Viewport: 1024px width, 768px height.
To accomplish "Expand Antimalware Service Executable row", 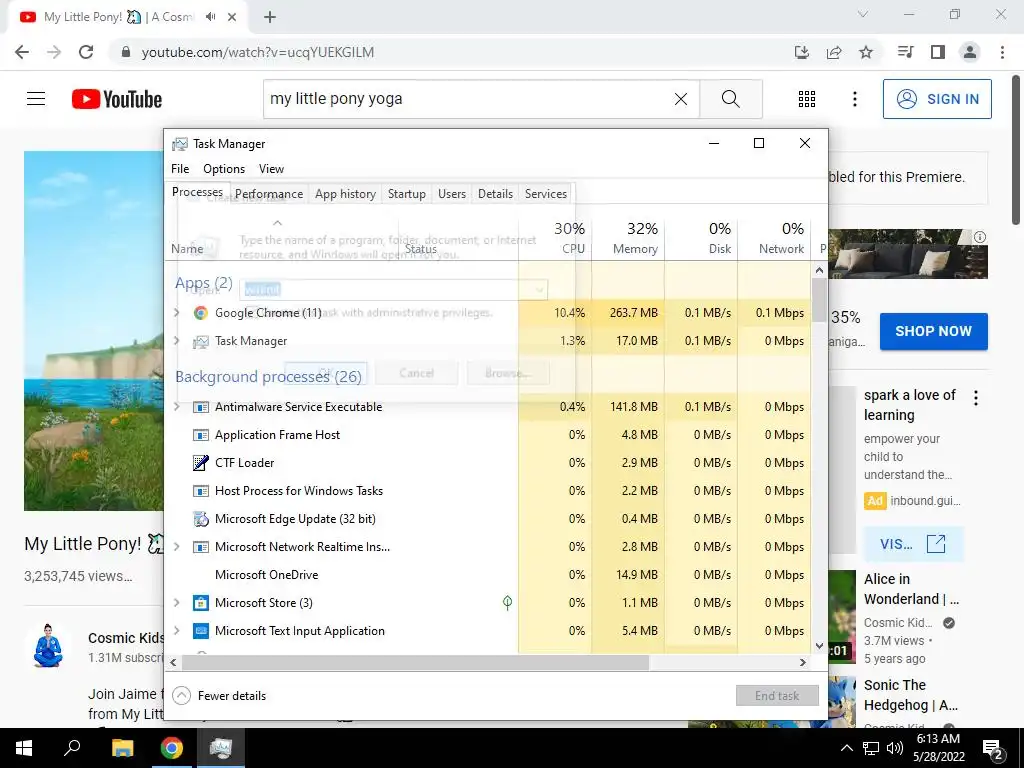I will tap(176, 407).
